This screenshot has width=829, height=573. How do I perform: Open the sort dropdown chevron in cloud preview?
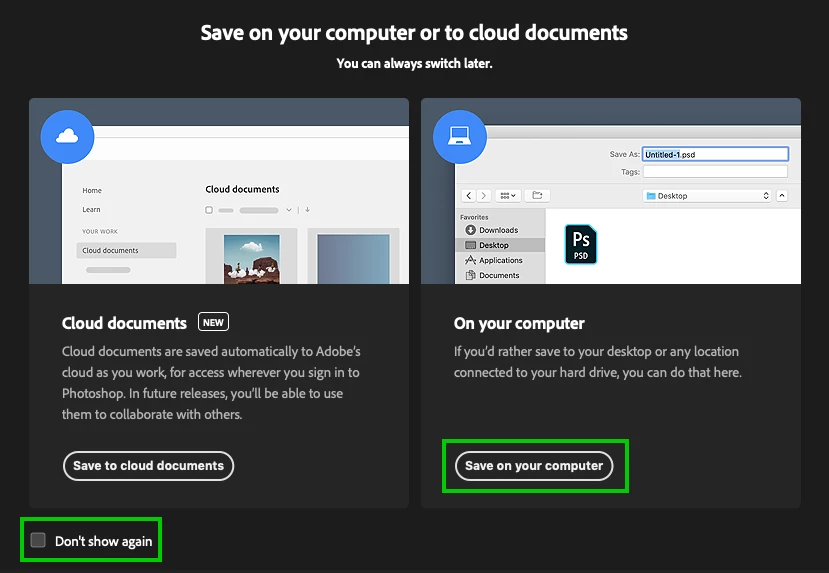pos(289,210)
